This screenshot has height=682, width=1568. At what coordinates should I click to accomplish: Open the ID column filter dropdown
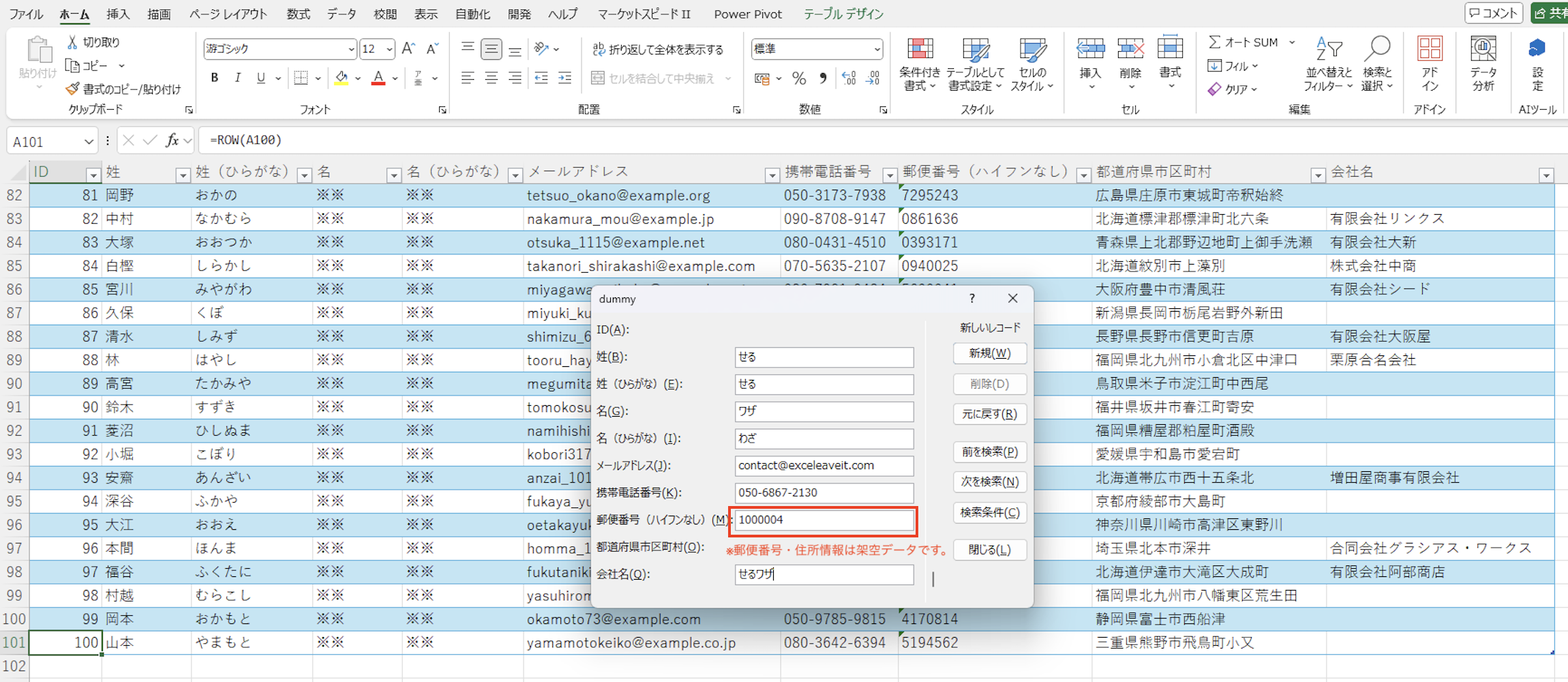pyautogui.click(x=93, y=175)
